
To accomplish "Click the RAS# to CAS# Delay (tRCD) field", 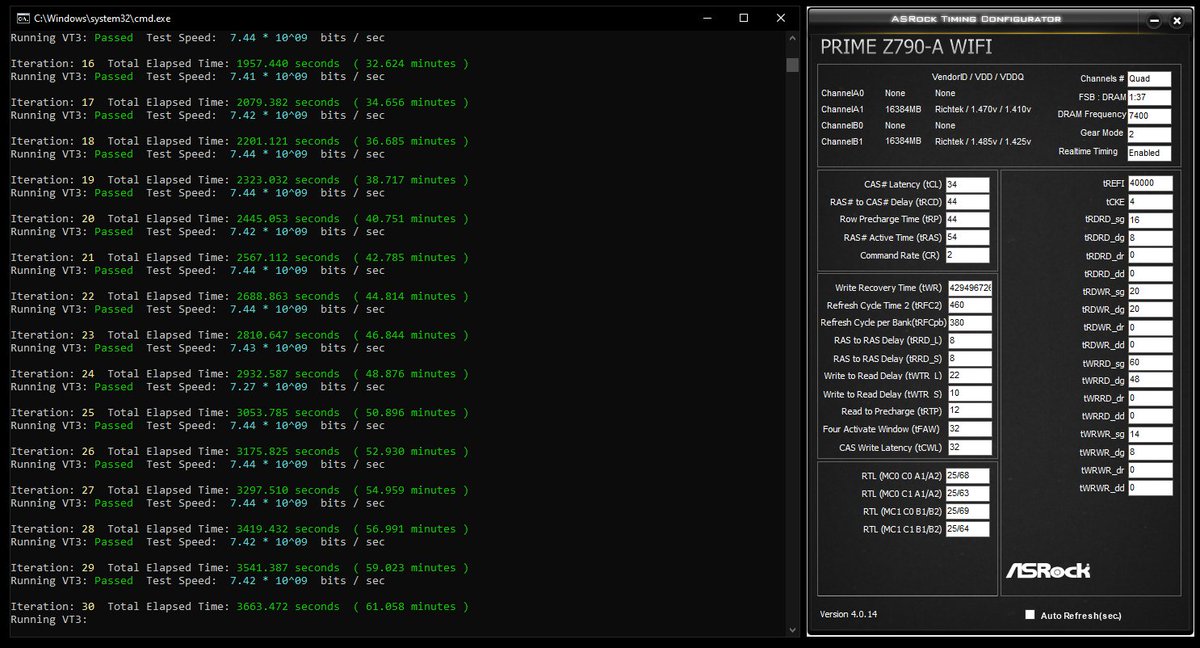I will [968, 202].
